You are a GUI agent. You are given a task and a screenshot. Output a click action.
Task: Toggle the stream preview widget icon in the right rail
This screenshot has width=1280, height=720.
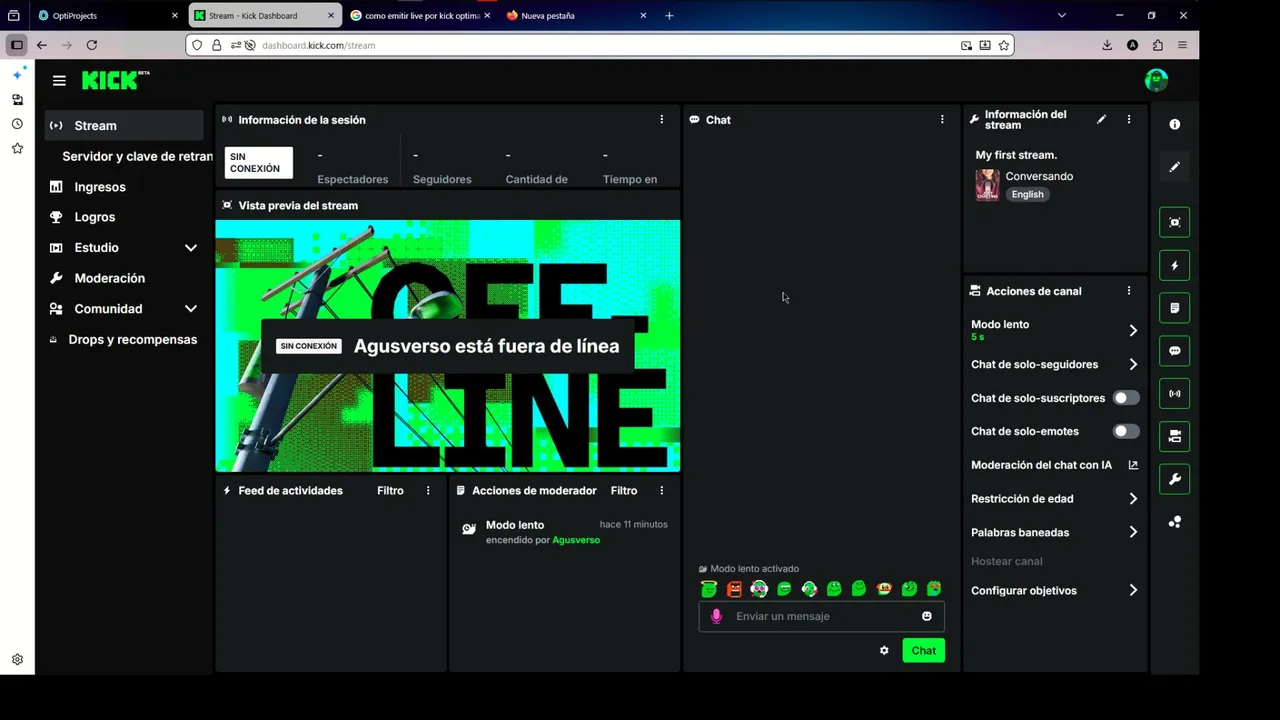(x=1175, y=222)
